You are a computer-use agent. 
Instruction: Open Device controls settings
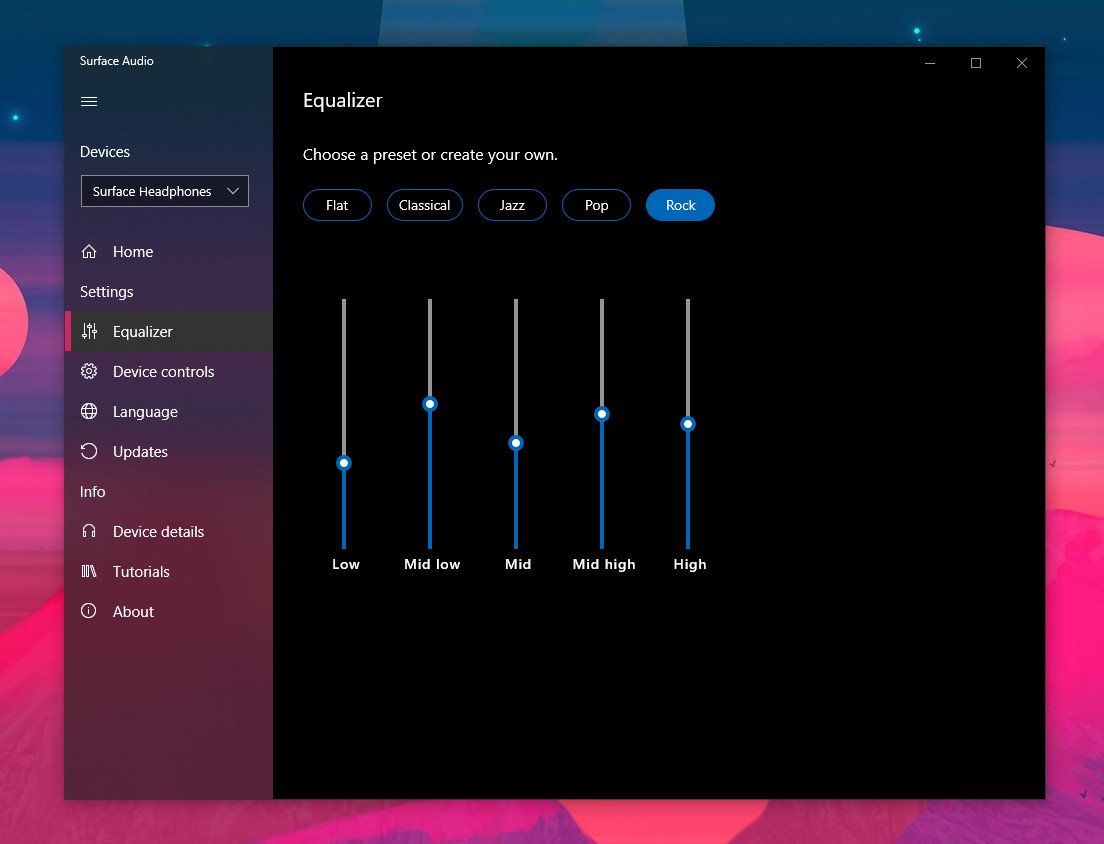click(169, 371)
